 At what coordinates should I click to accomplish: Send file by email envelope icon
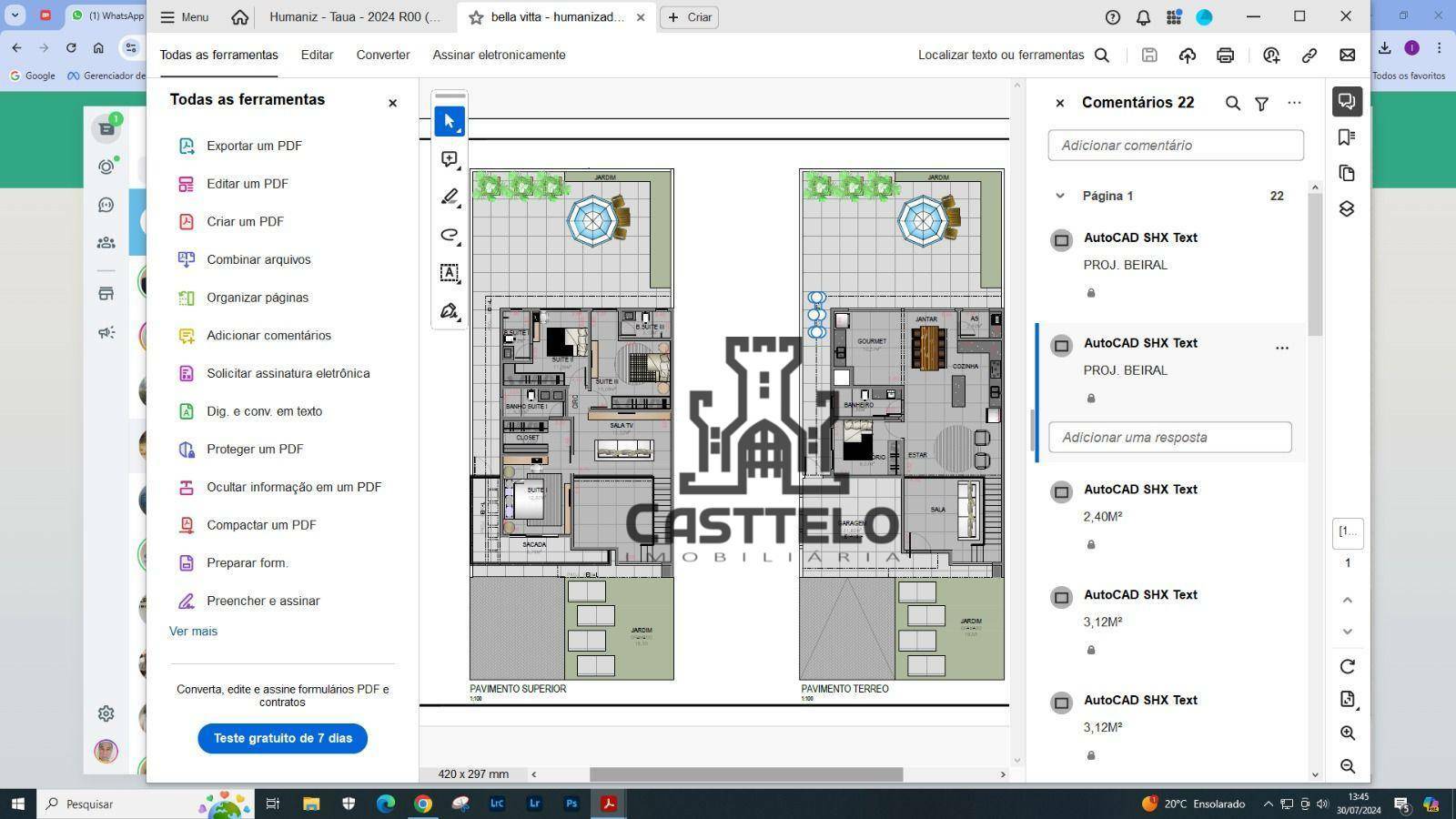pyautogui.click(x=1348, y=56)
